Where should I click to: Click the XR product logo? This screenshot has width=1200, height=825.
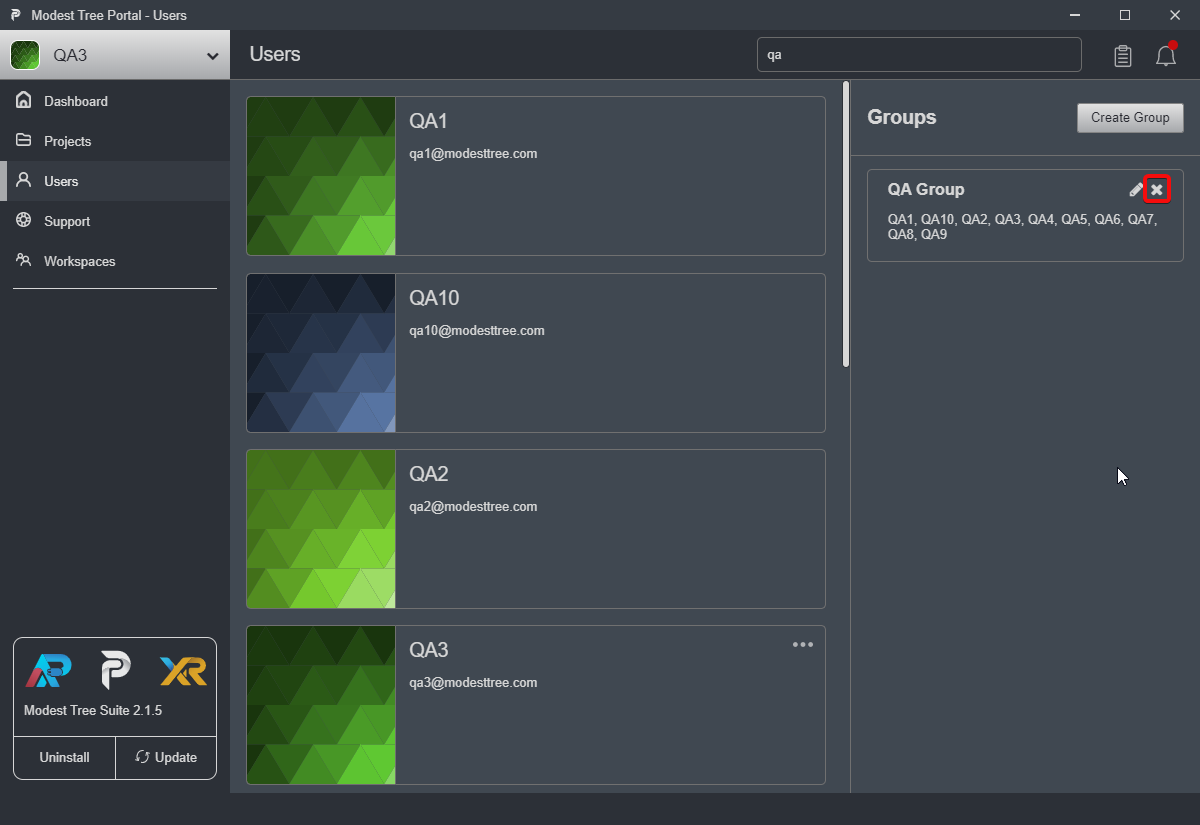tap(183, 671)
